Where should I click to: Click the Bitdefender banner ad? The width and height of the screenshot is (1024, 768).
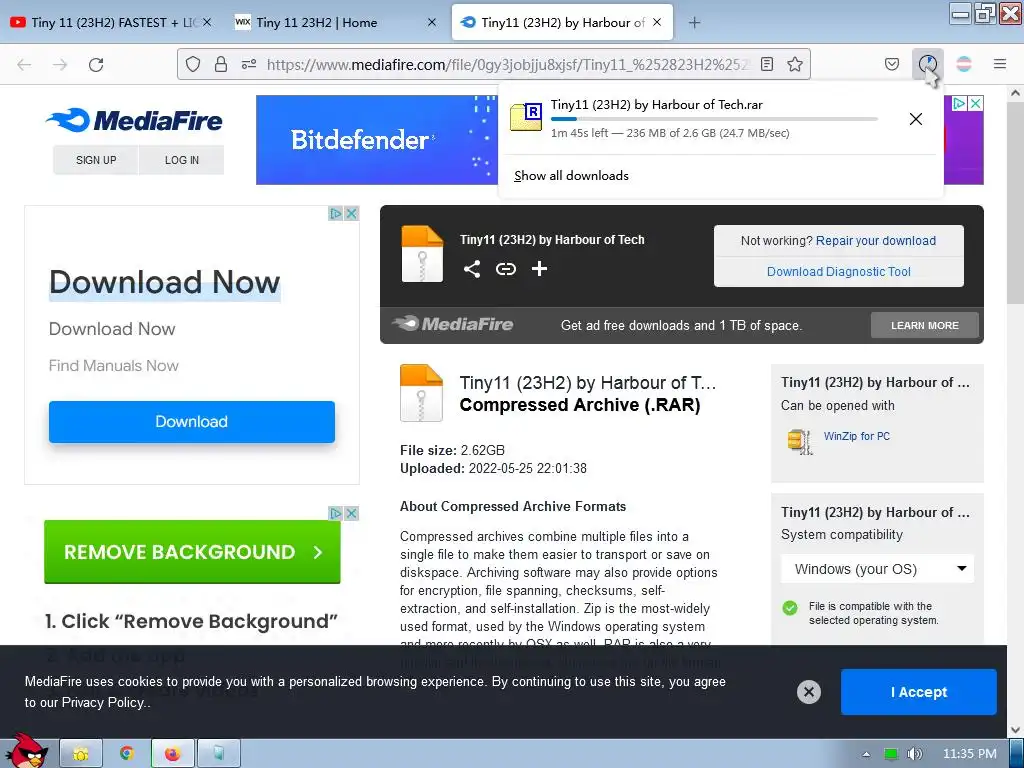click(377, 140)
